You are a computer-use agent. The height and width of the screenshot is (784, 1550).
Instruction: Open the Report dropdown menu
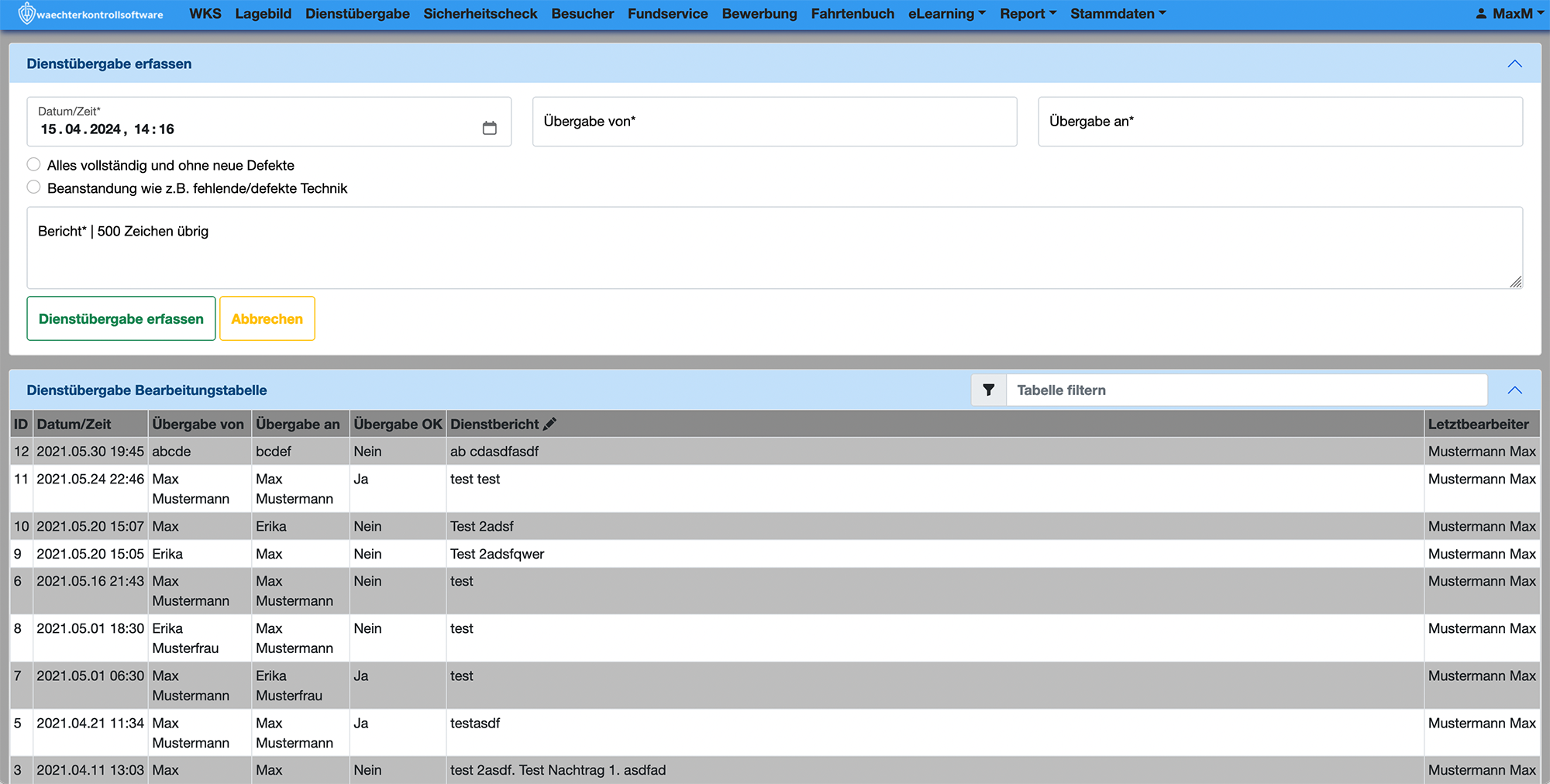click(x=1028, y=13)
